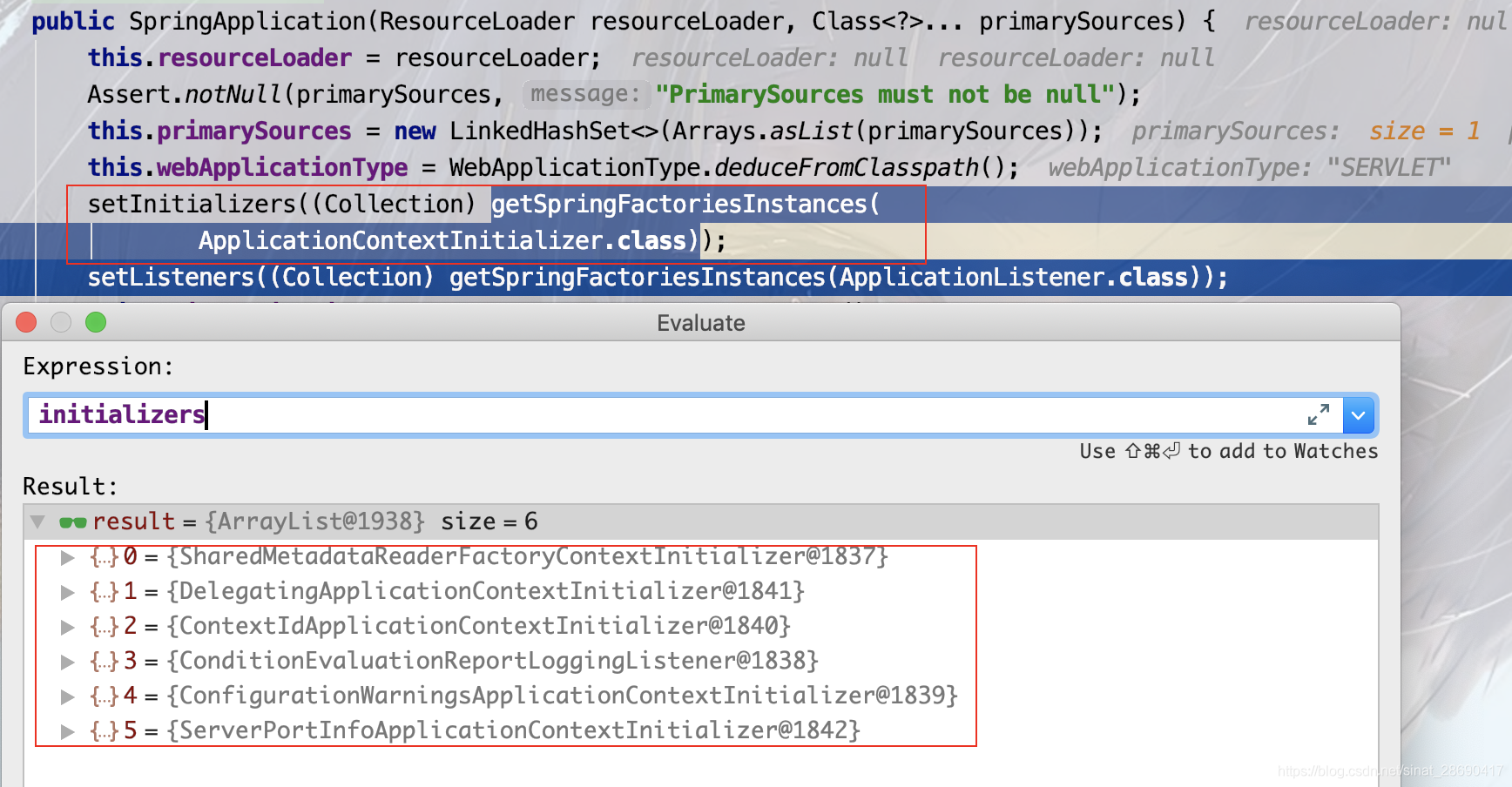
Task: Click Arrays.asList call in code
Action: [x=763, y=131]
